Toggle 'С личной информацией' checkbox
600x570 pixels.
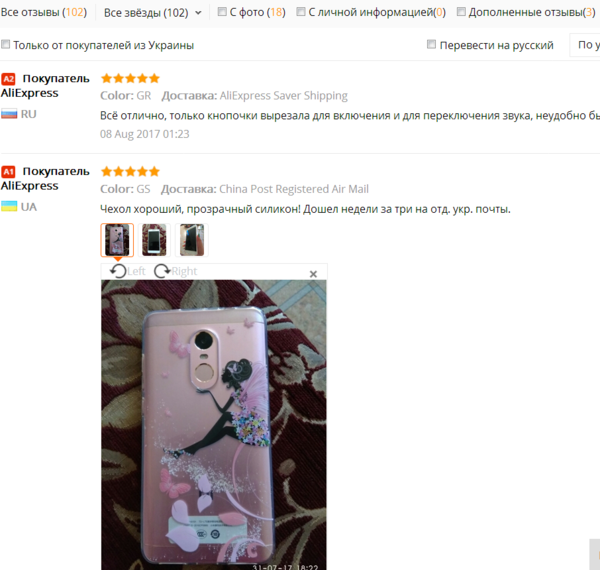301,12
